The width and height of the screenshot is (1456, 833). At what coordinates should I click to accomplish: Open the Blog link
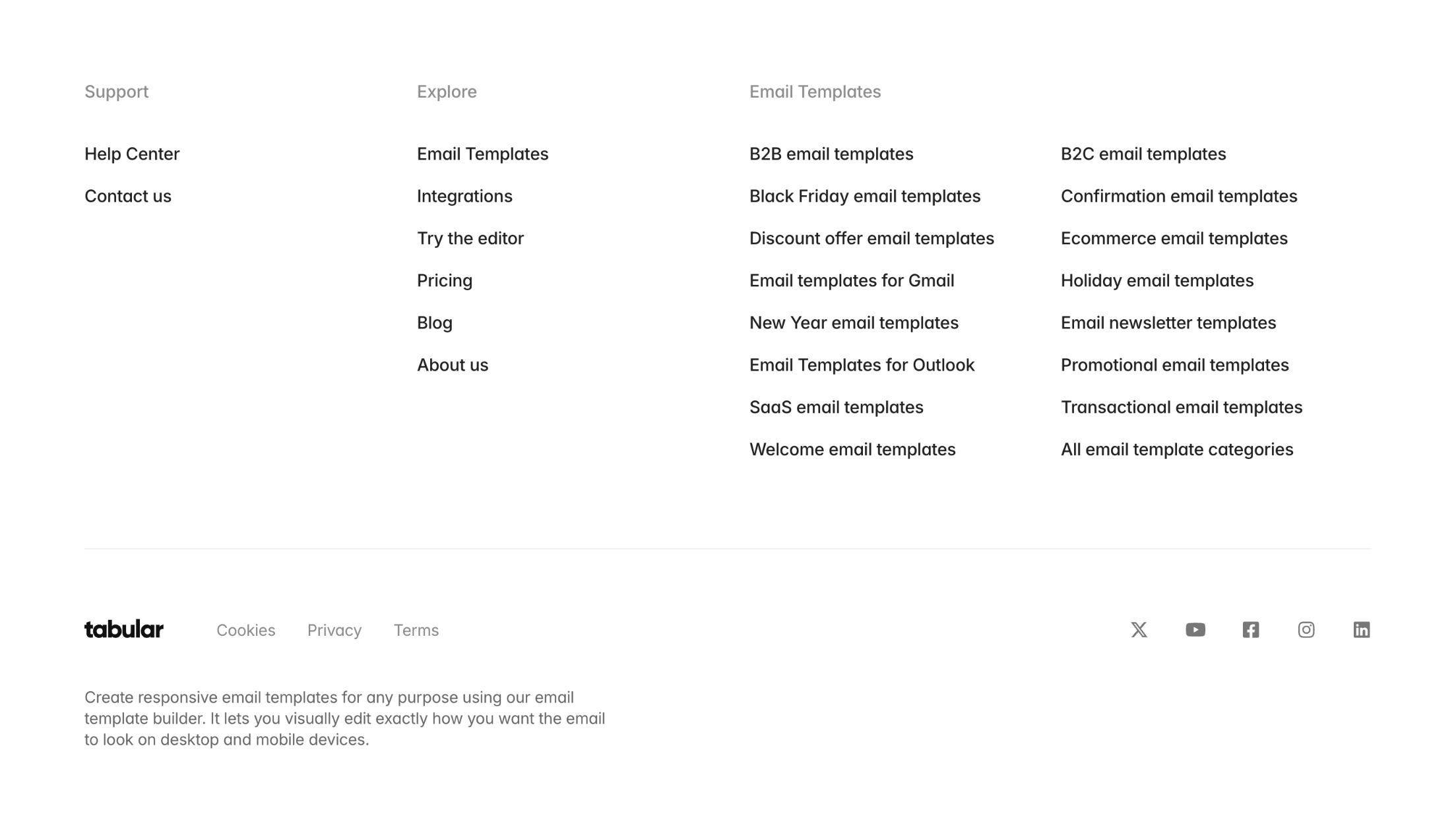pos(435,323)
